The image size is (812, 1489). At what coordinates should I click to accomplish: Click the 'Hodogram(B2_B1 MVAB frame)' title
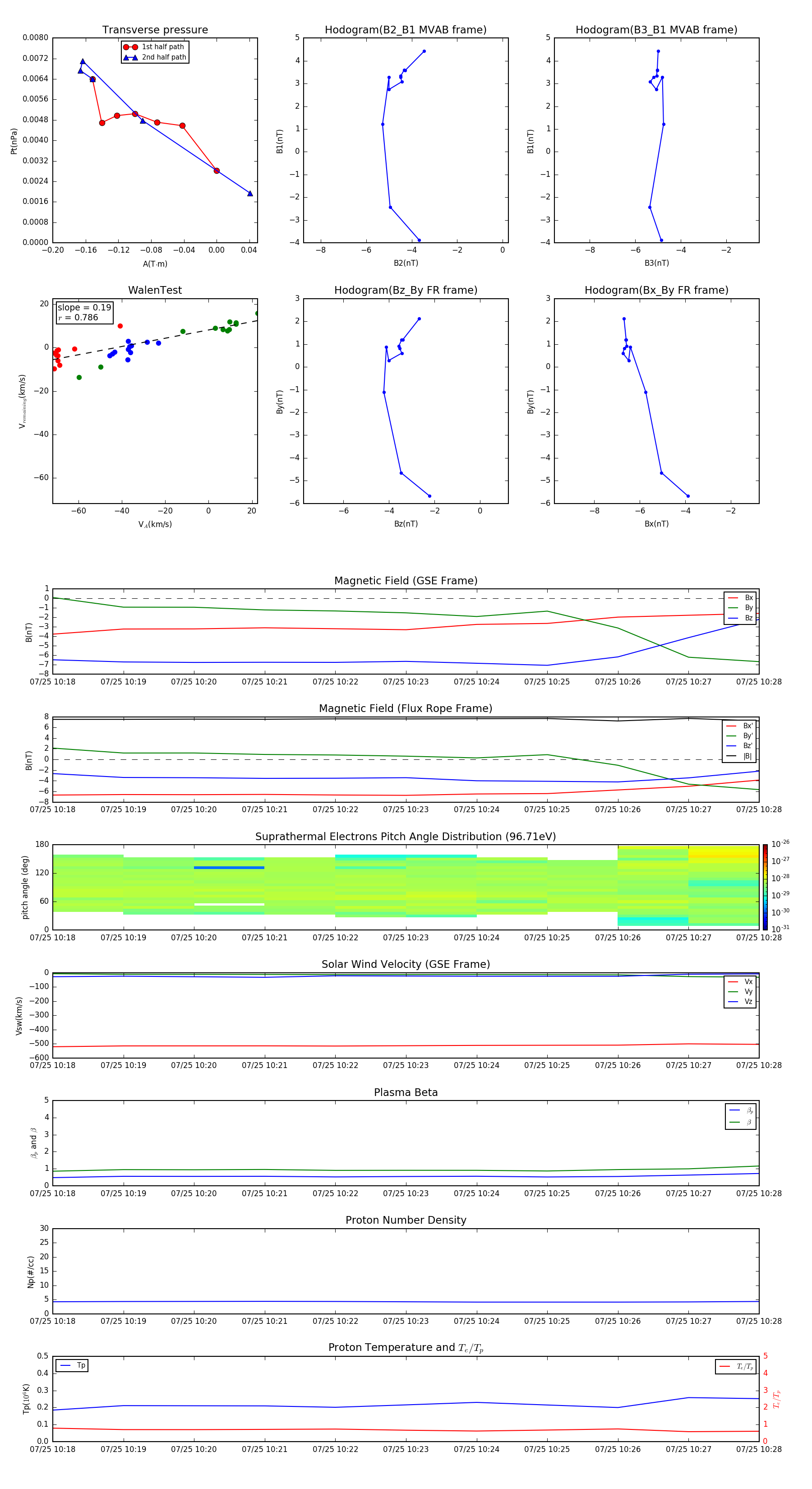[x=406, y=30]
